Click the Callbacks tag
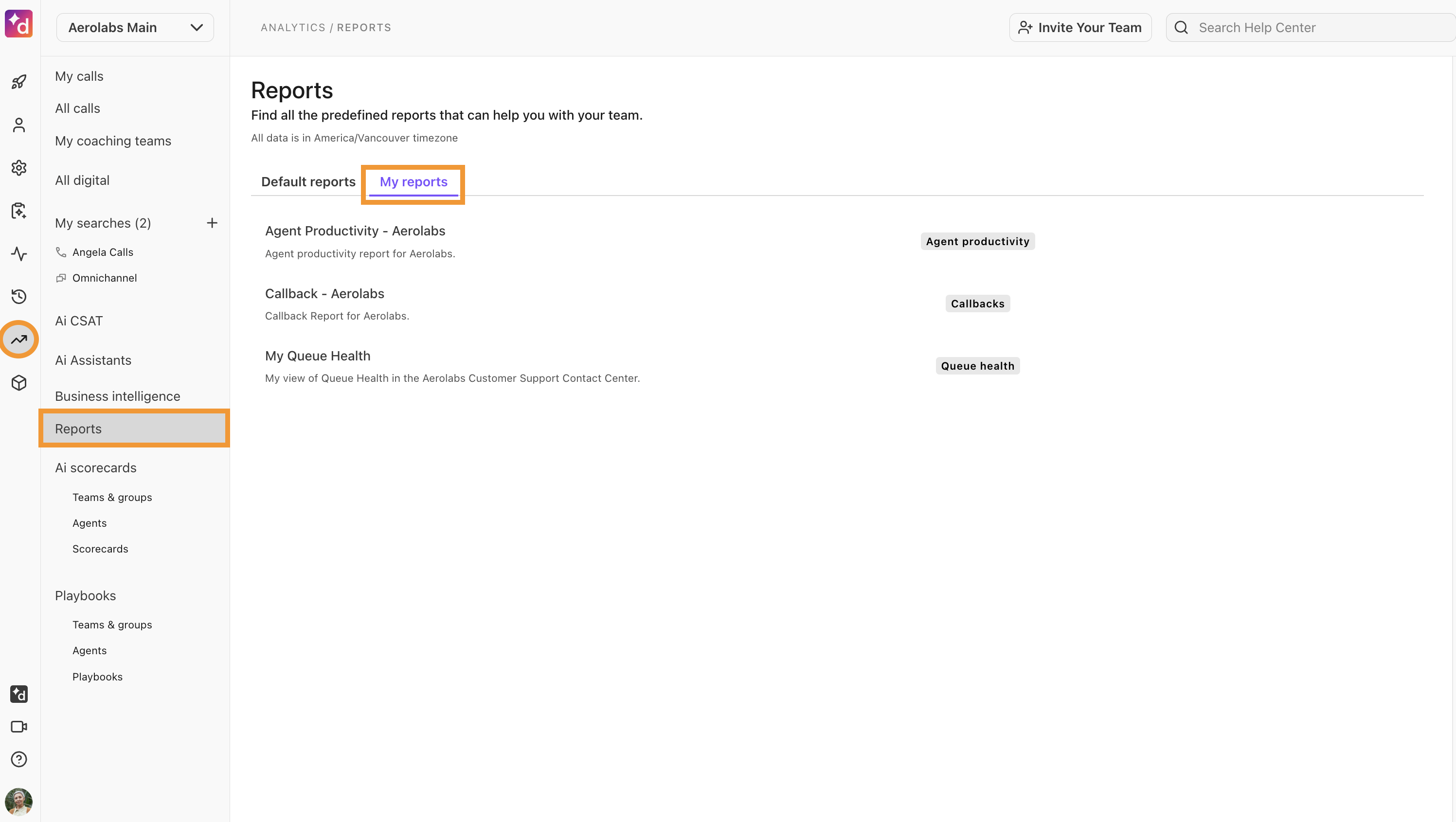The image size is (1456, 822). click(977, 304)
